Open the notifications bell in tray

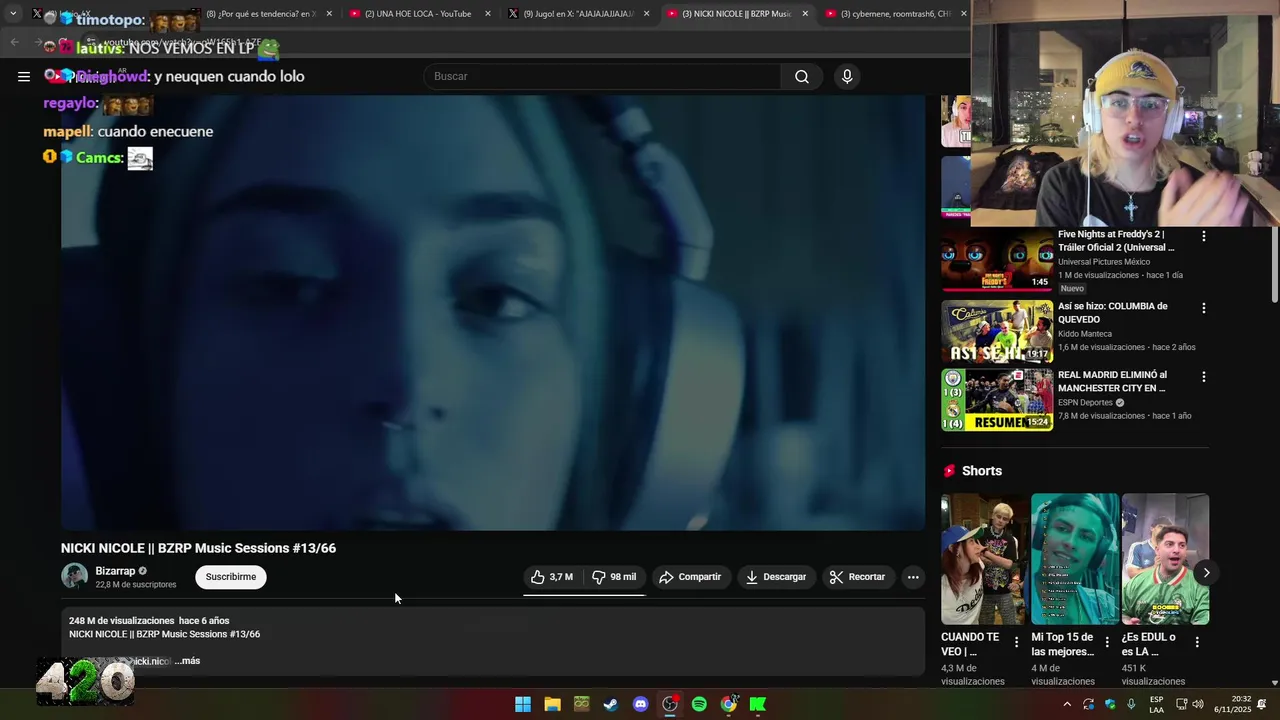(x=1262, y=705)
